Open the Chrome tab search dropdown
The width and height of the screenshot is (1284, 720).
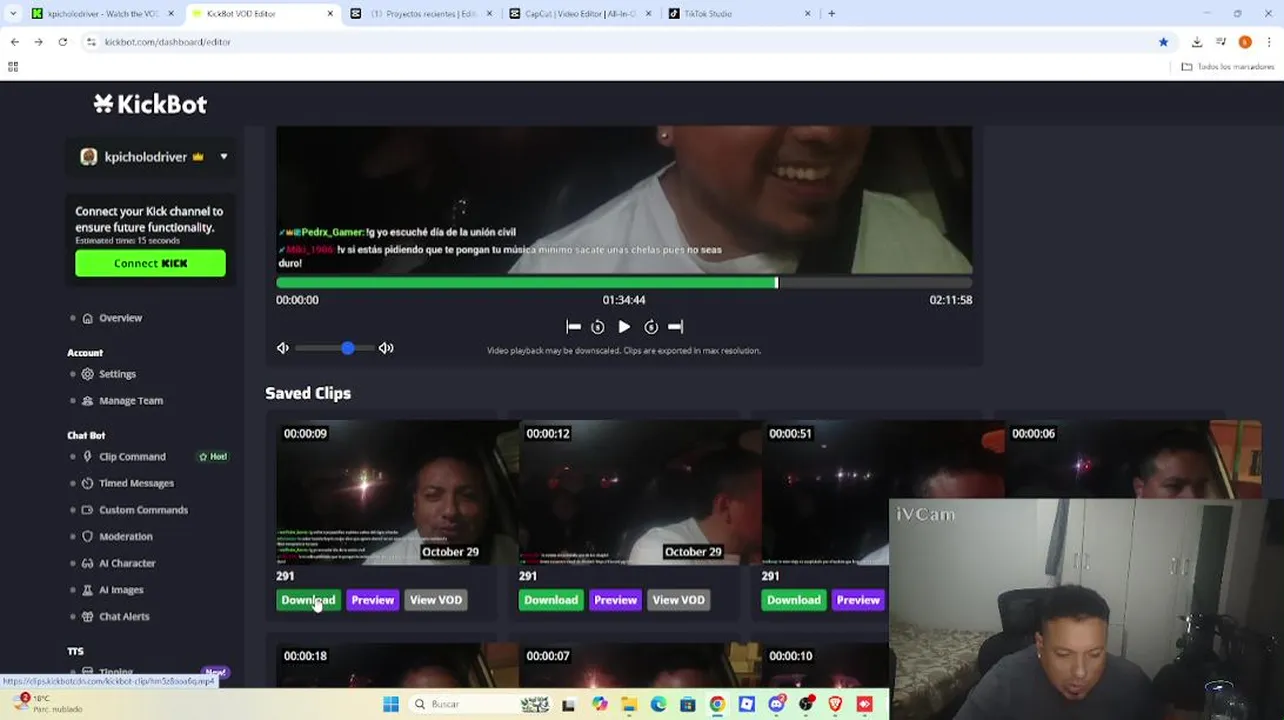[12, 14]
